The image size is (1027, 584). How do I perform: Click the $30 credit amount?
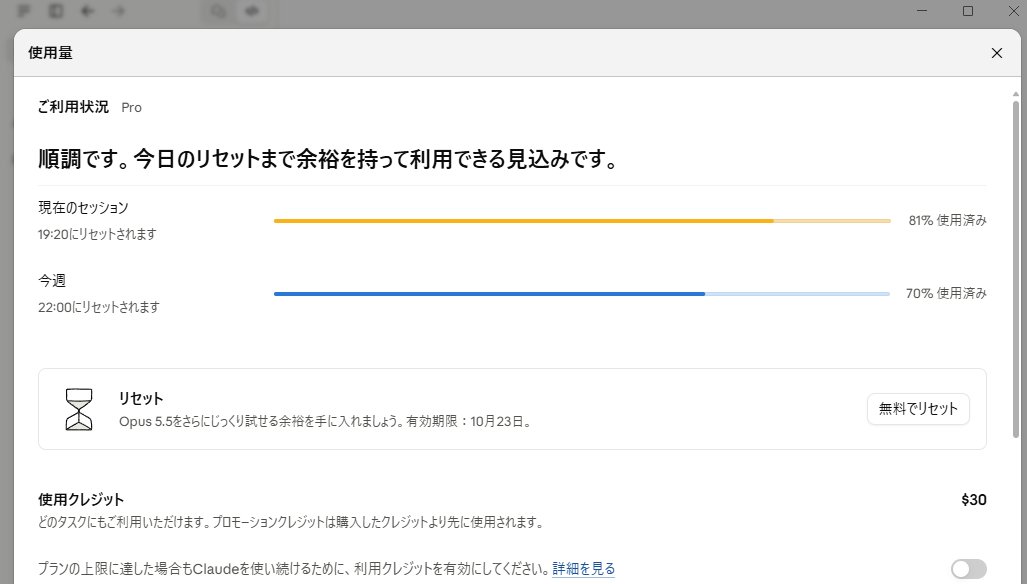point(974,500)
